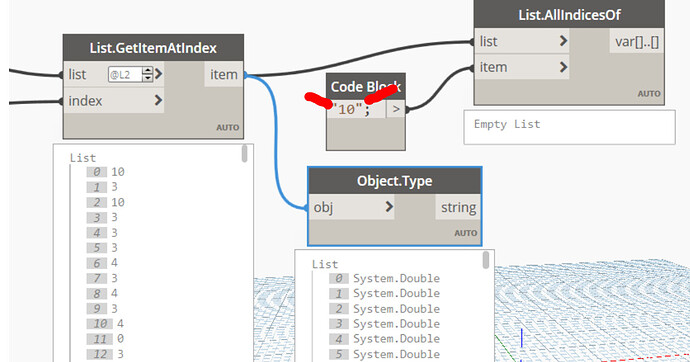The width and height of the screenshot is (690, 362).
Task: Click the Code Block output arrow port
Action: click(x=396, y=109)
